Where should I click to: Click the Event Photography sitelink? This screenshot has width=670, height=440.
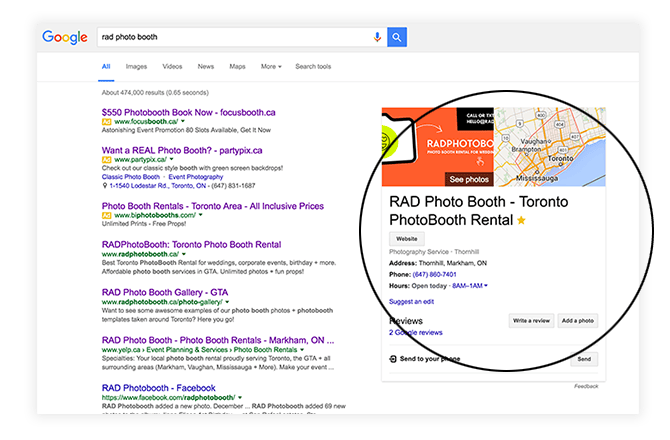point(196,177)
